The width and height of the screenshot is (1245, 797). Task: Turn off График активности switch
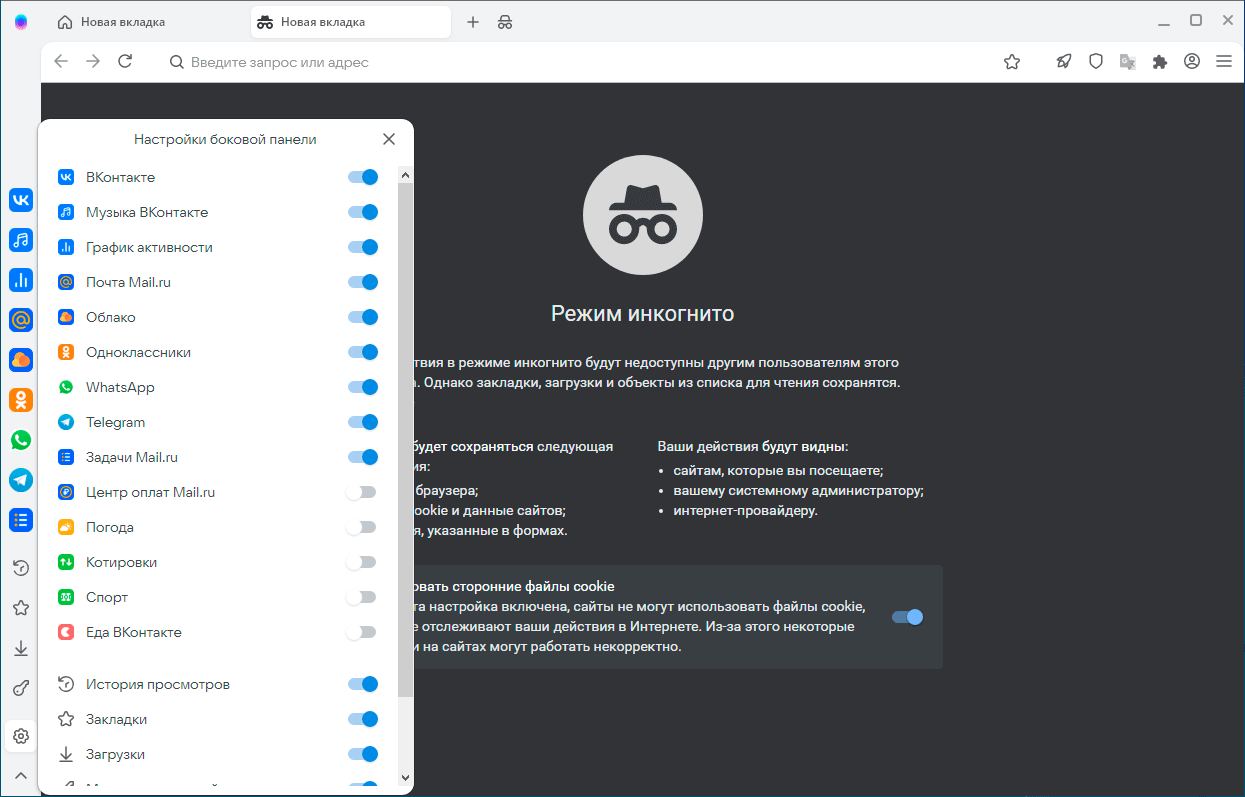click(363, 247)
